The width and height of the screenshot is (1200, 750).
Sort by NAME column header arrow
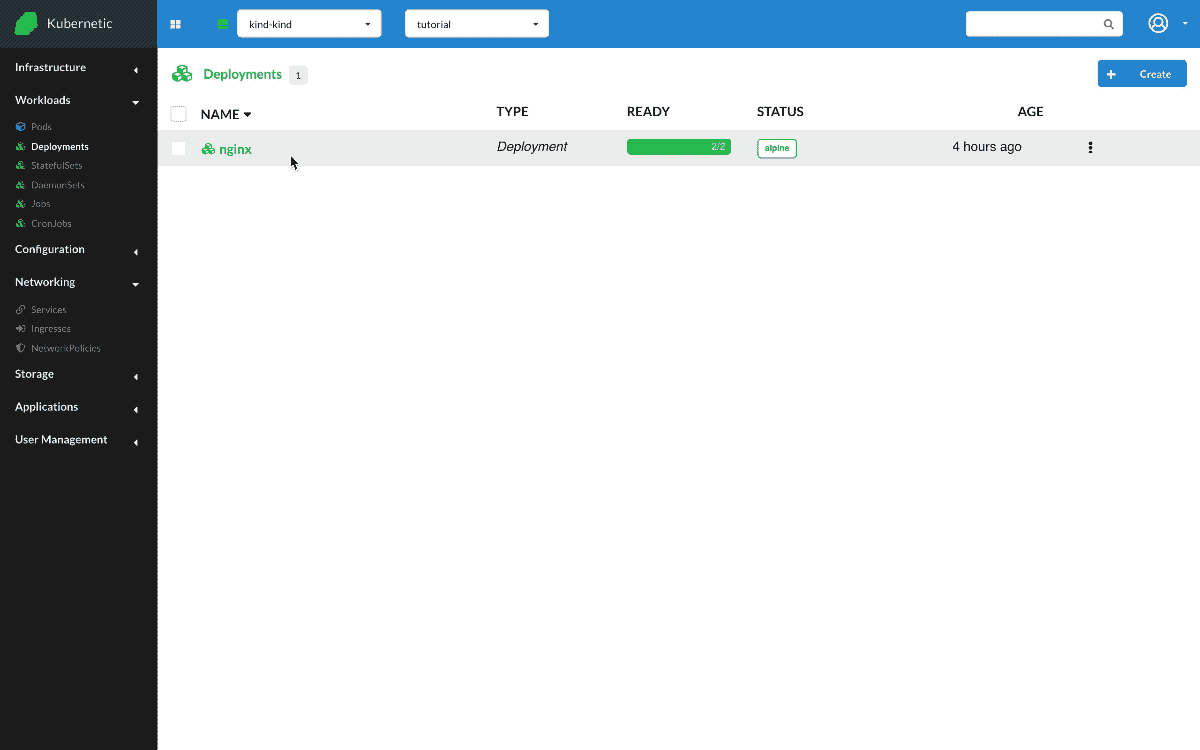click(x=248, y=114)
